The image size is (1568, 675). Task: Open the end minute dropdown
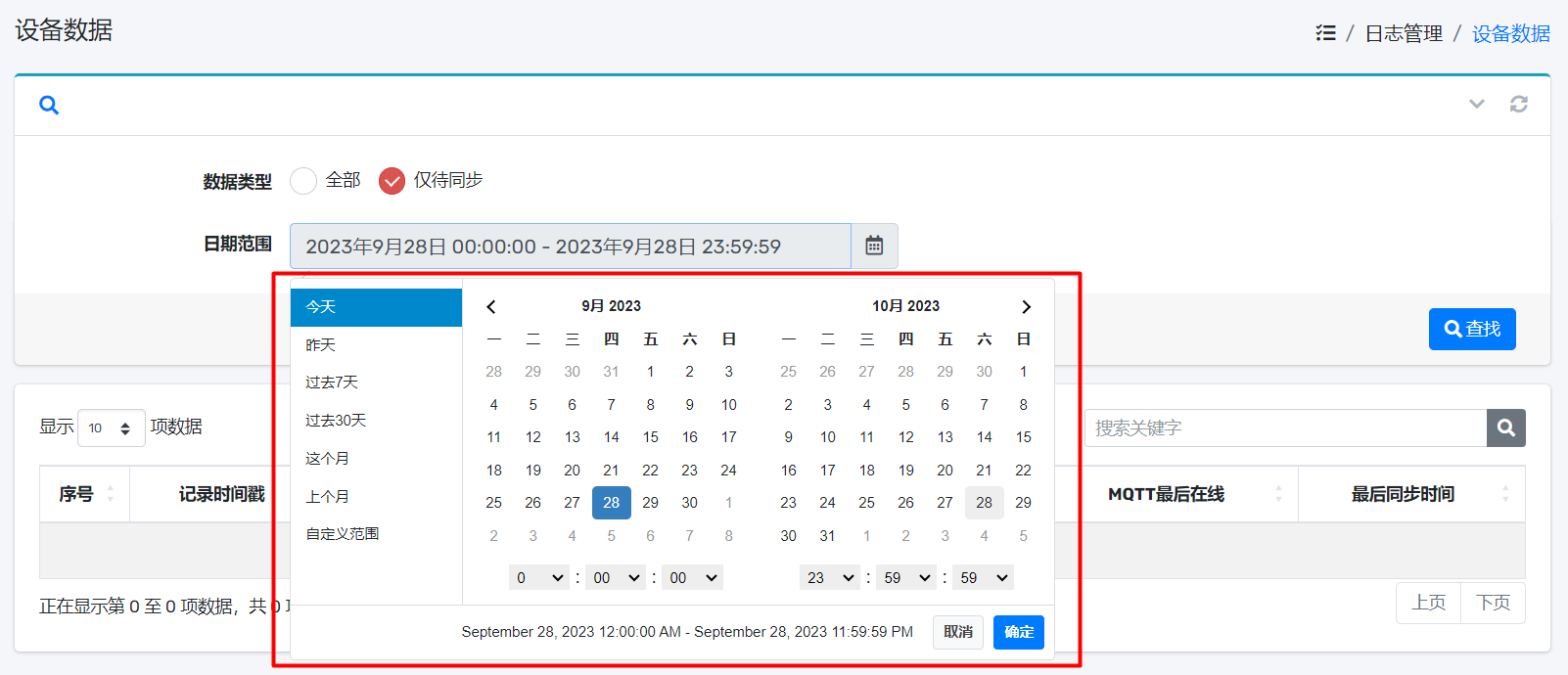click(x=907, y=578)
